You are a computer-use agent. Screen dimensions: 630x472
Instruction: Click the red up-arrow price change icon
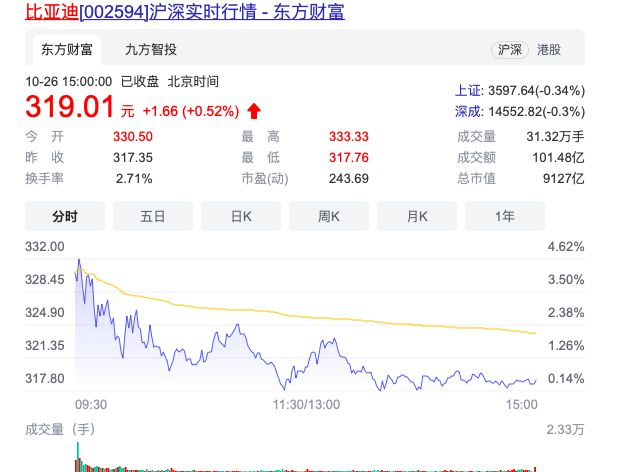pos(254,111)
